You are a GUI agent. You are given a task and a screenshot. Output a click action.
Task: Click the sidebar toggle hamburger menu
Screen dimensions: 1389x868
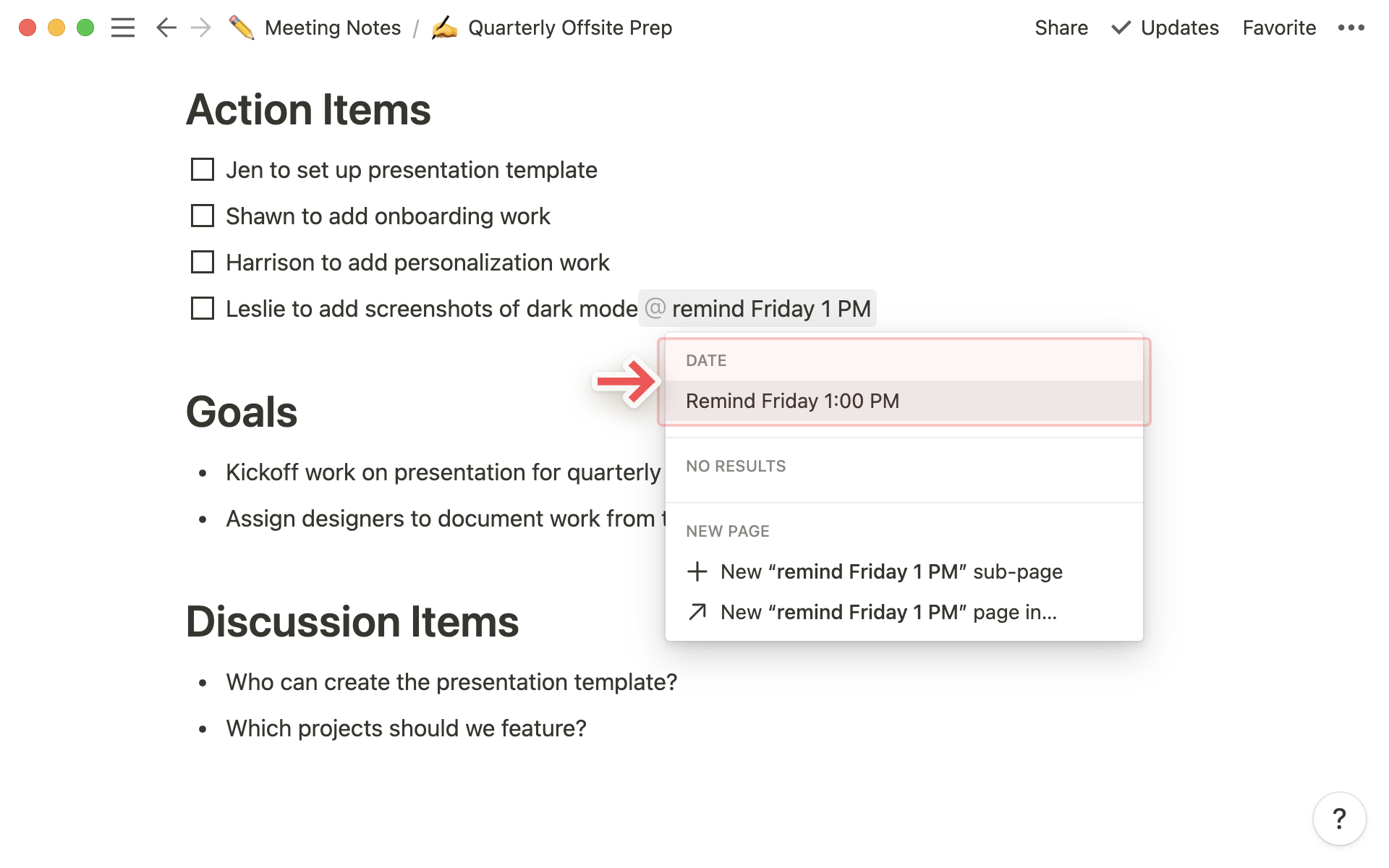click(x=123, y=27)
